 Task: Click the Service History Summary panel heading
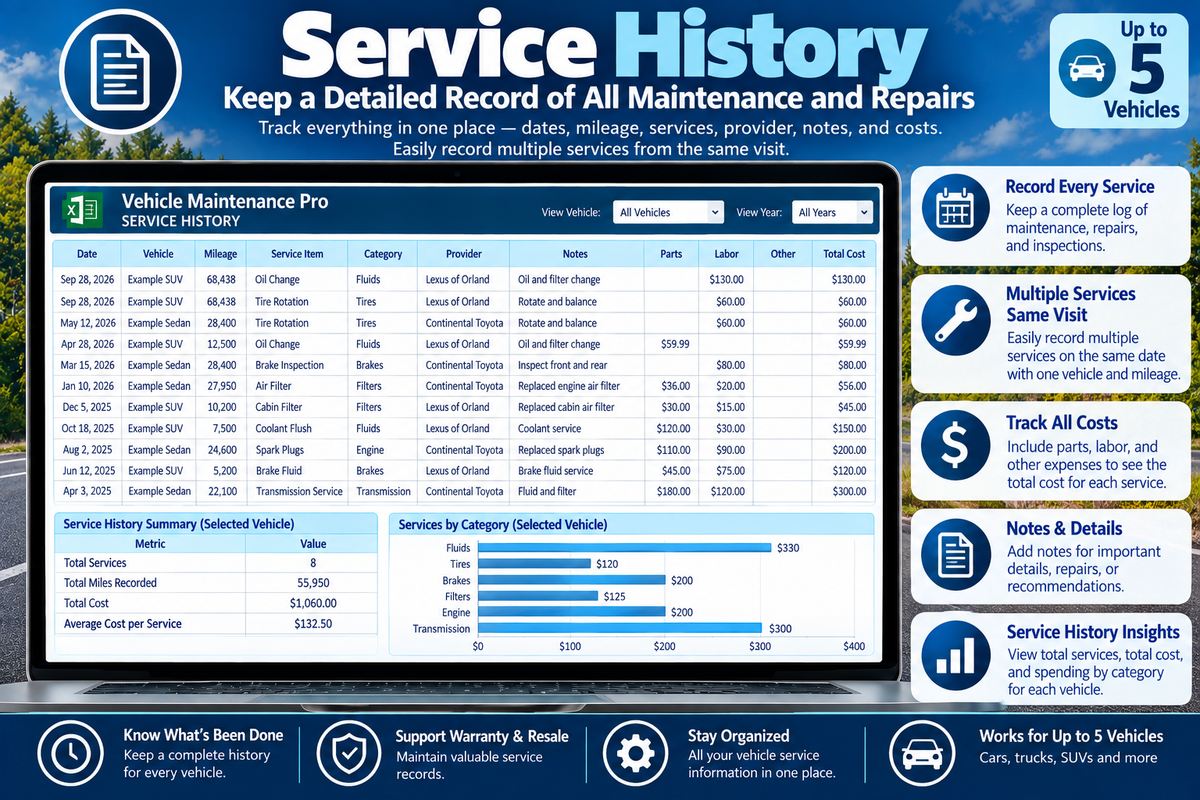tap(177, 524)
